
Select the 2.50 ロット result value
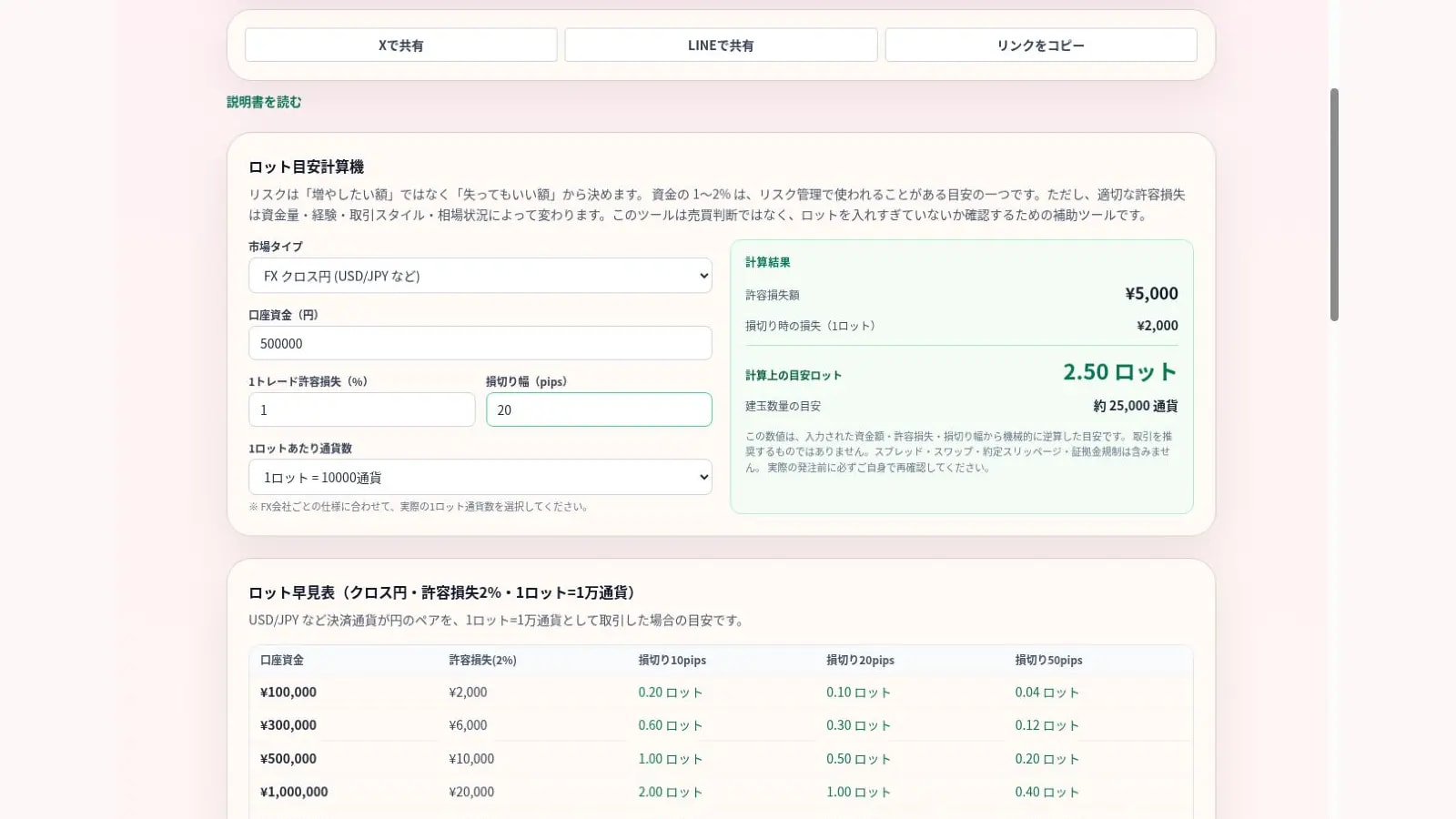pos(1120,372)
